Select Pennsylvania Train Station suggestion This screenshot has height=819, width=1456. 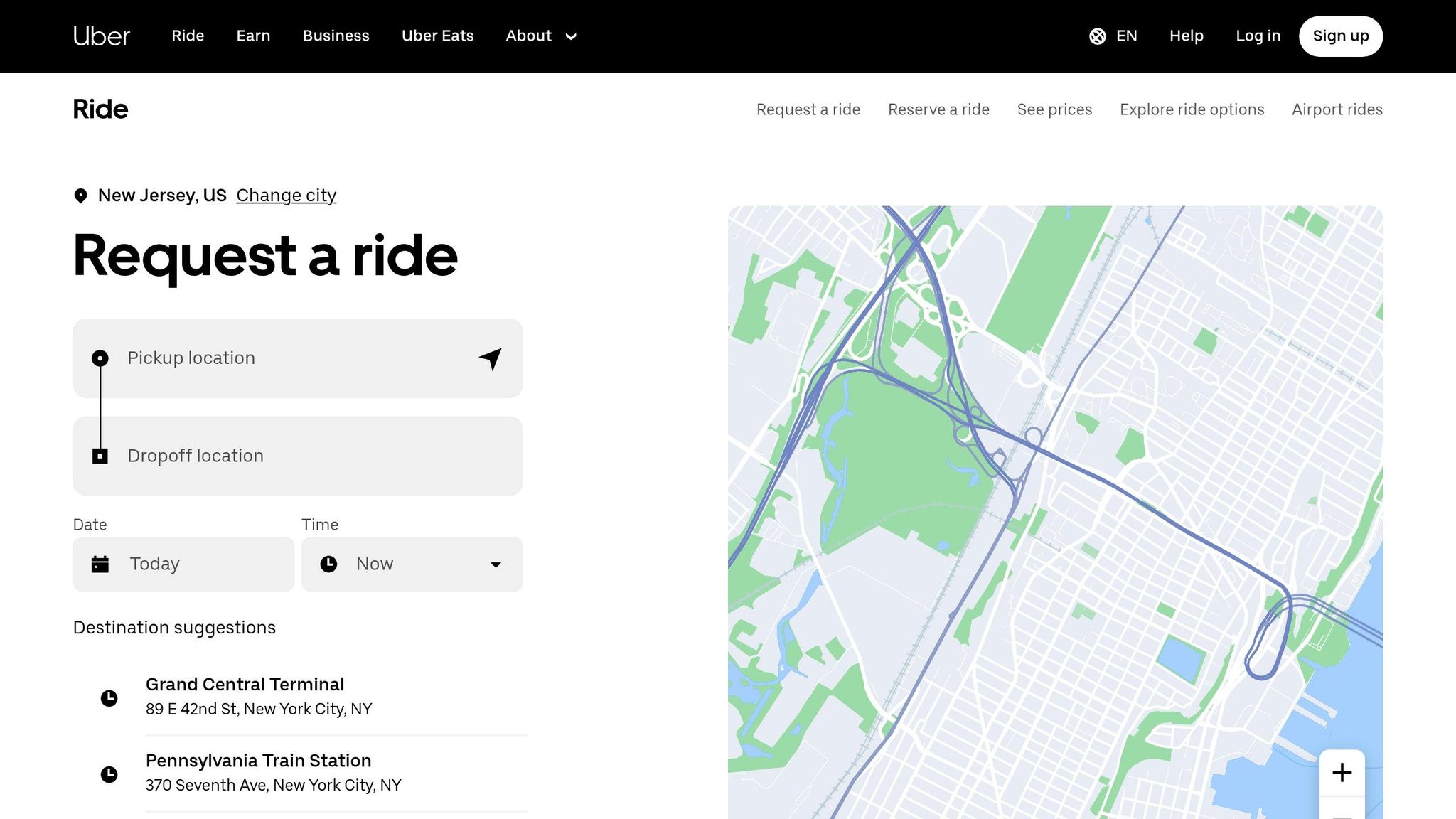(259, 761)
